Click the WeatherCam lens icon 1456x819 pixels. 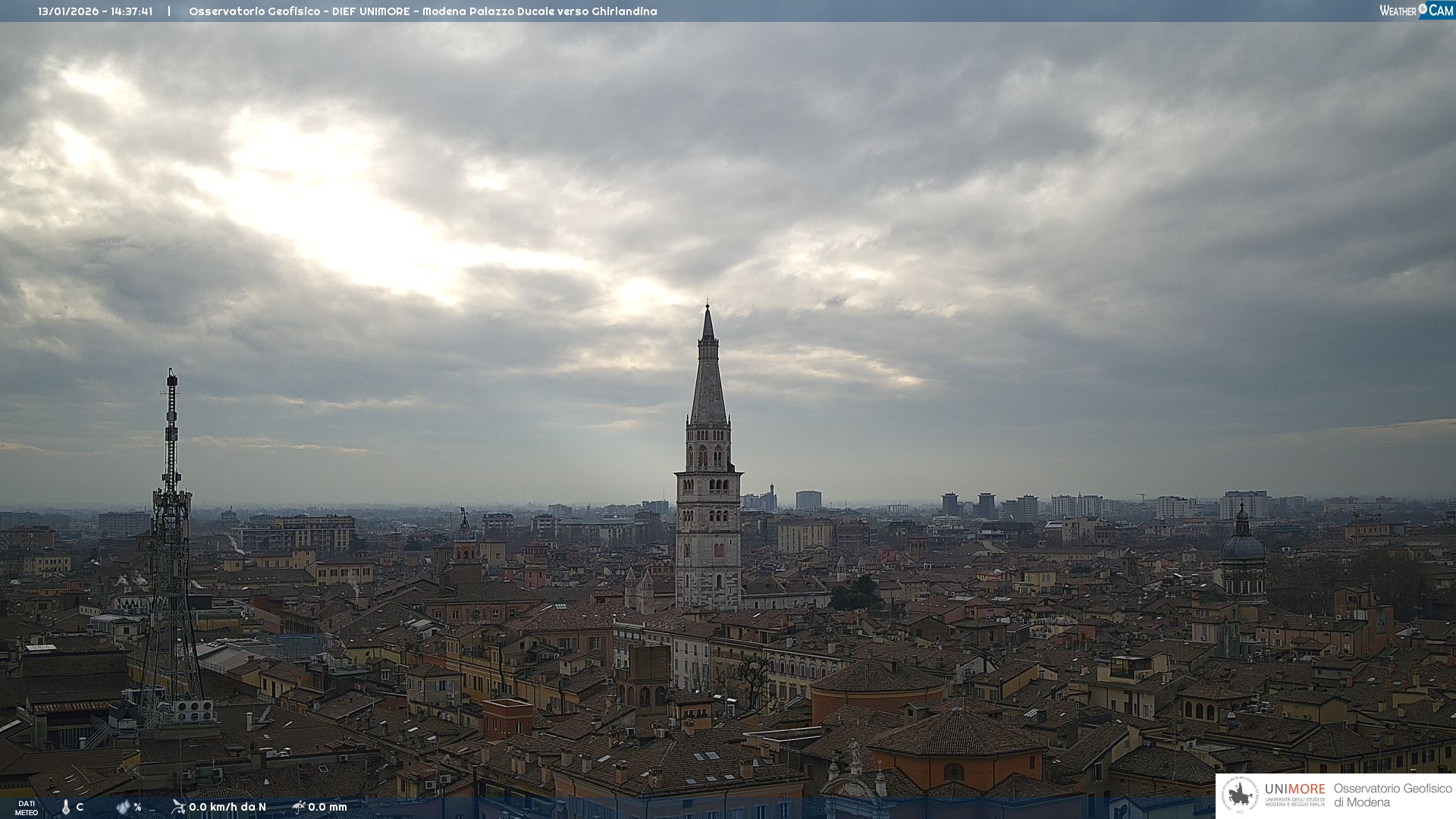1423,9
